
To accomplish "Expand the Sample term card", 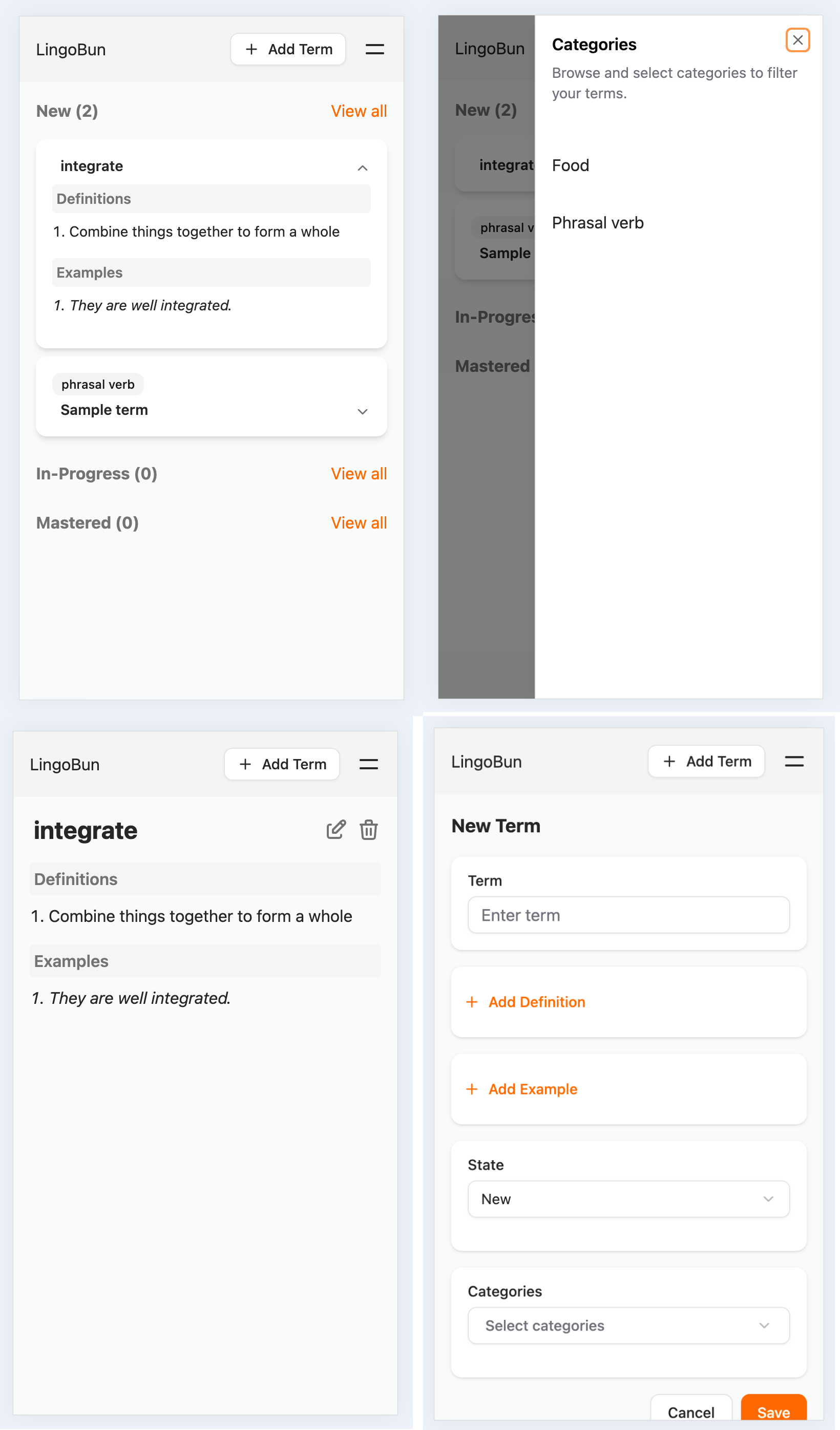I will pyautogui.click(x=362, y=411).
